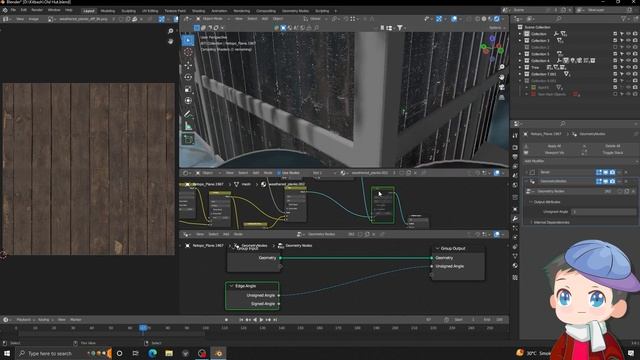Expand the Internal Dependencies panel
The height and width of the screenshot is (360, 640).
(531, 222)
